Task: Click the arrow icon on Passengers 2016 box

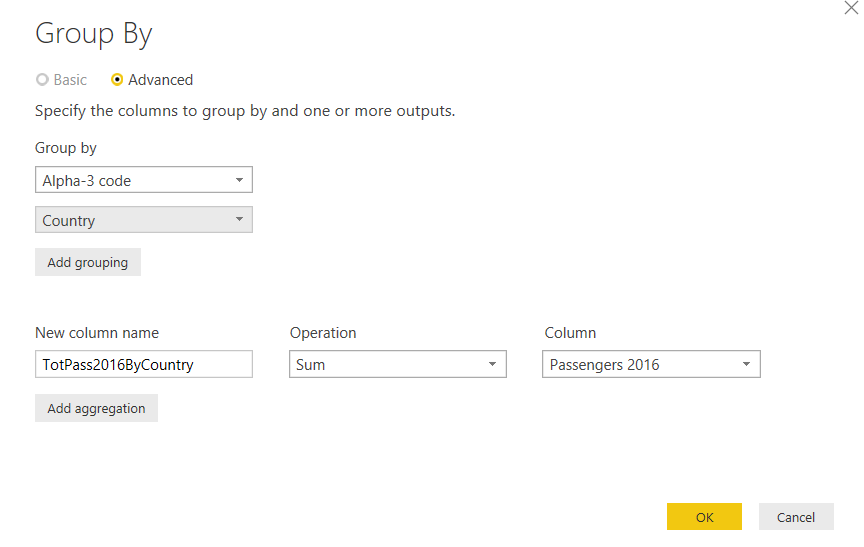Action: click(746, 365)
